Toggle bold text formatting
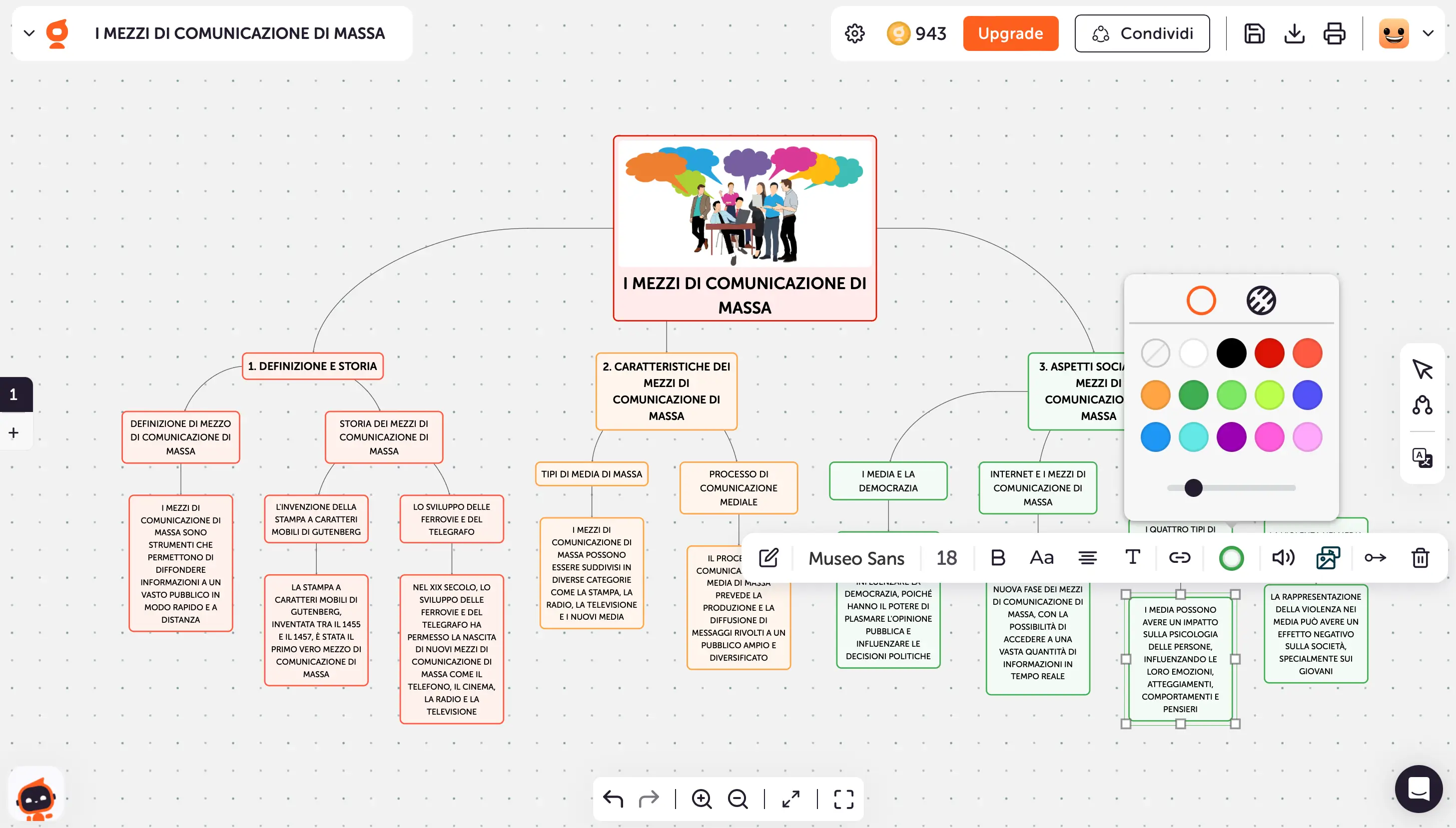Screen dimensions: 1456x828 (x=997, y=558)
